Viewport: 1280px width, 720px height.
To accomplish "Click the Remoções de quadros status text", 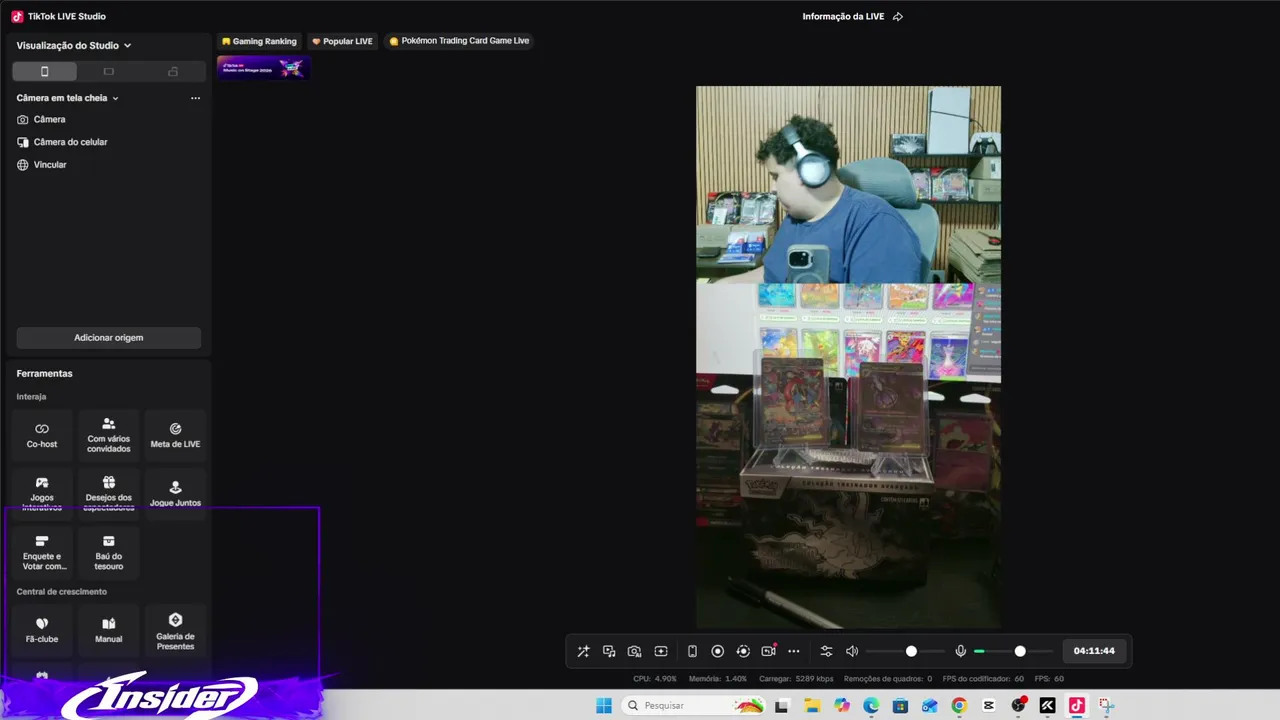I will point(888,678).
